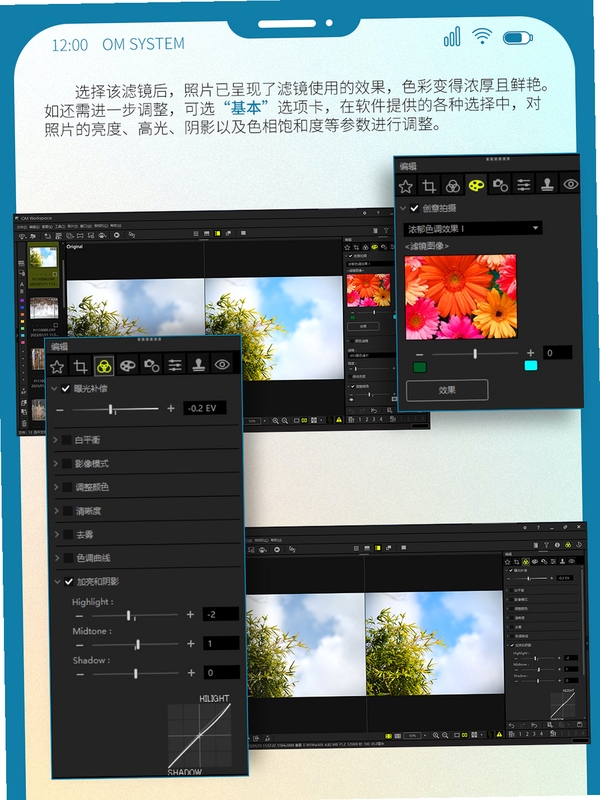Enable the 白平衡 checkbox
The image size is (600, 800).
coord(66,440)
